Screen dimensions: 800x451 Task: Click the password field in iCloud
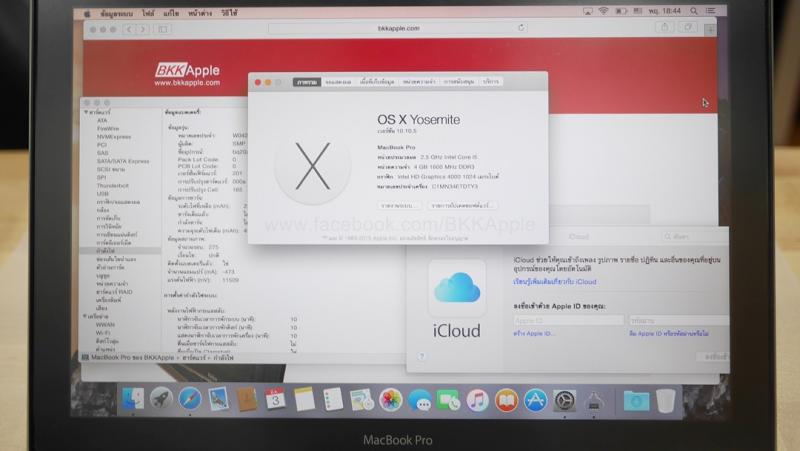(679, 320)
